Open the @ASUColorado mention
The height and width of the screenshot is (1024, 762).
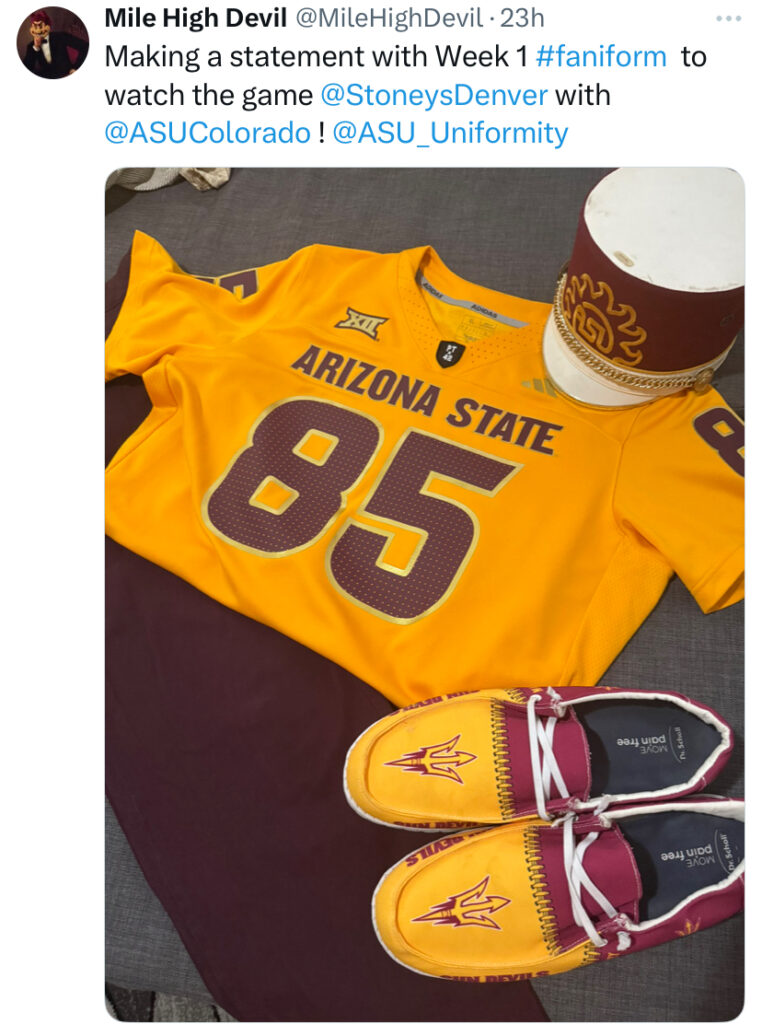pos(208,133)
